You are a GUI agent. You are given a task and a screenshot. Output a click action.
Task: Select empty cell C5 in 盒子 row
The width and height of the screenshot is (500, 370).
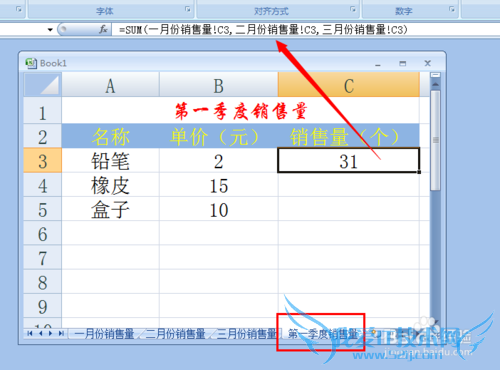(349, 209)
